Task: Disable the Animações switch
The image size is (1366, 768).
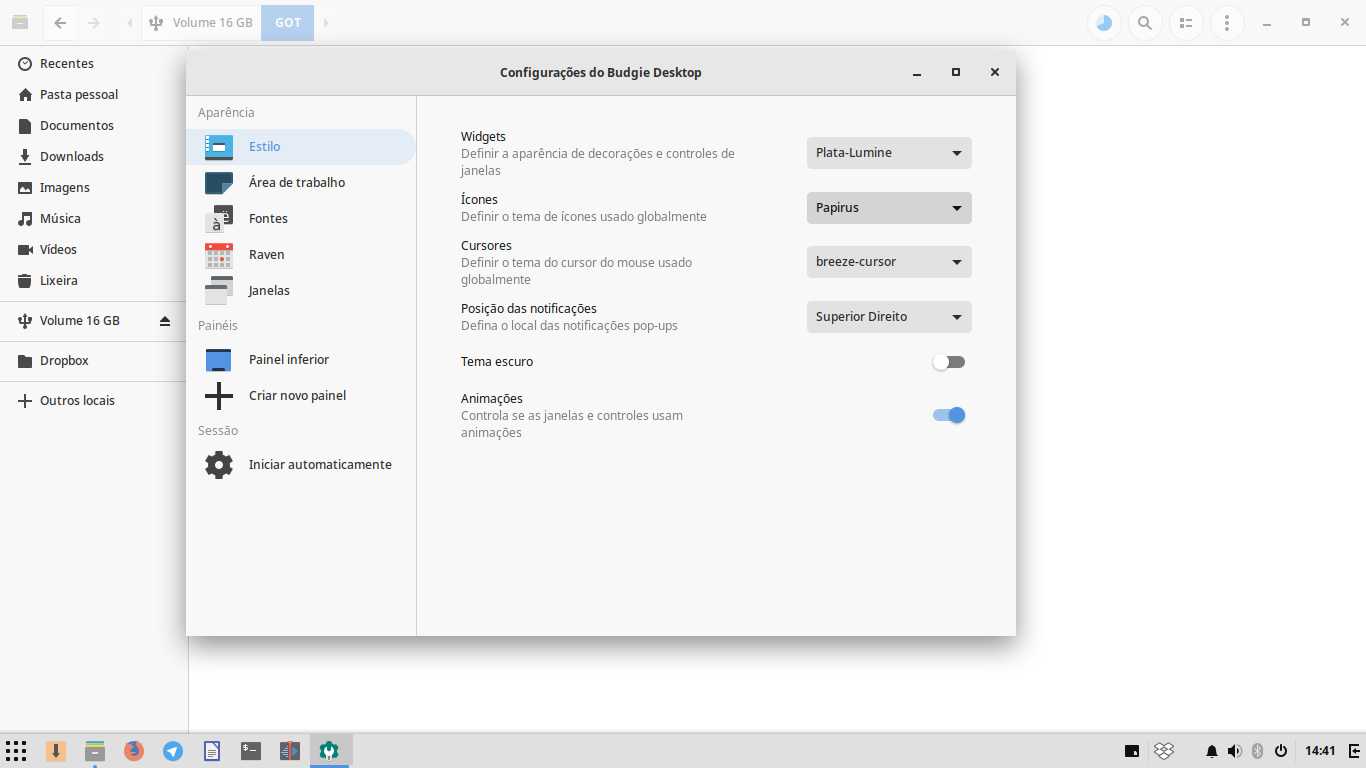Action: (x=948, y=415)
